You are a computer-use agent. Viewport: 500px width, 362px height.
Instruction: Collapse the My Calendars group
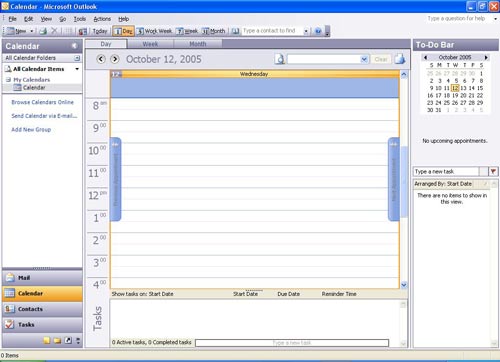tap(8, 80)
